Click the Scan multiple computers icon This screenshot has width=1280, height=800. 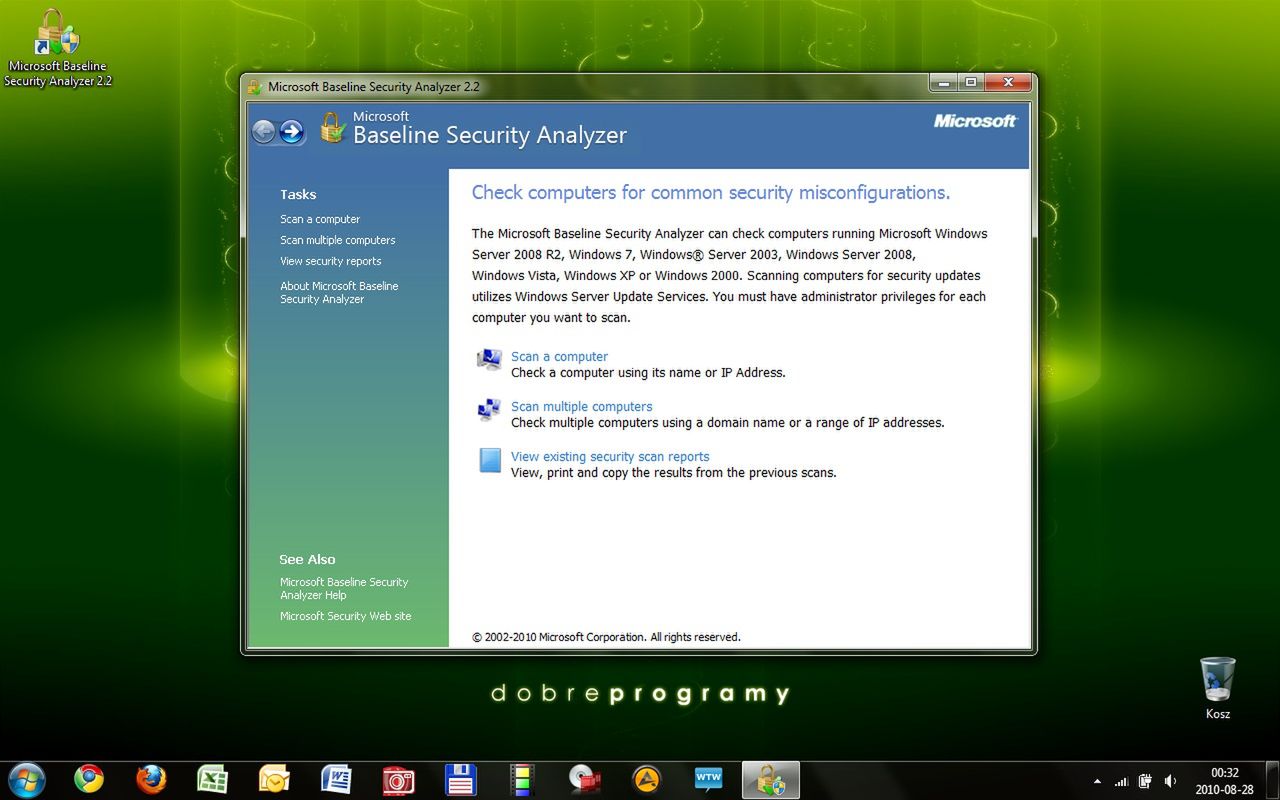point(489,410)
